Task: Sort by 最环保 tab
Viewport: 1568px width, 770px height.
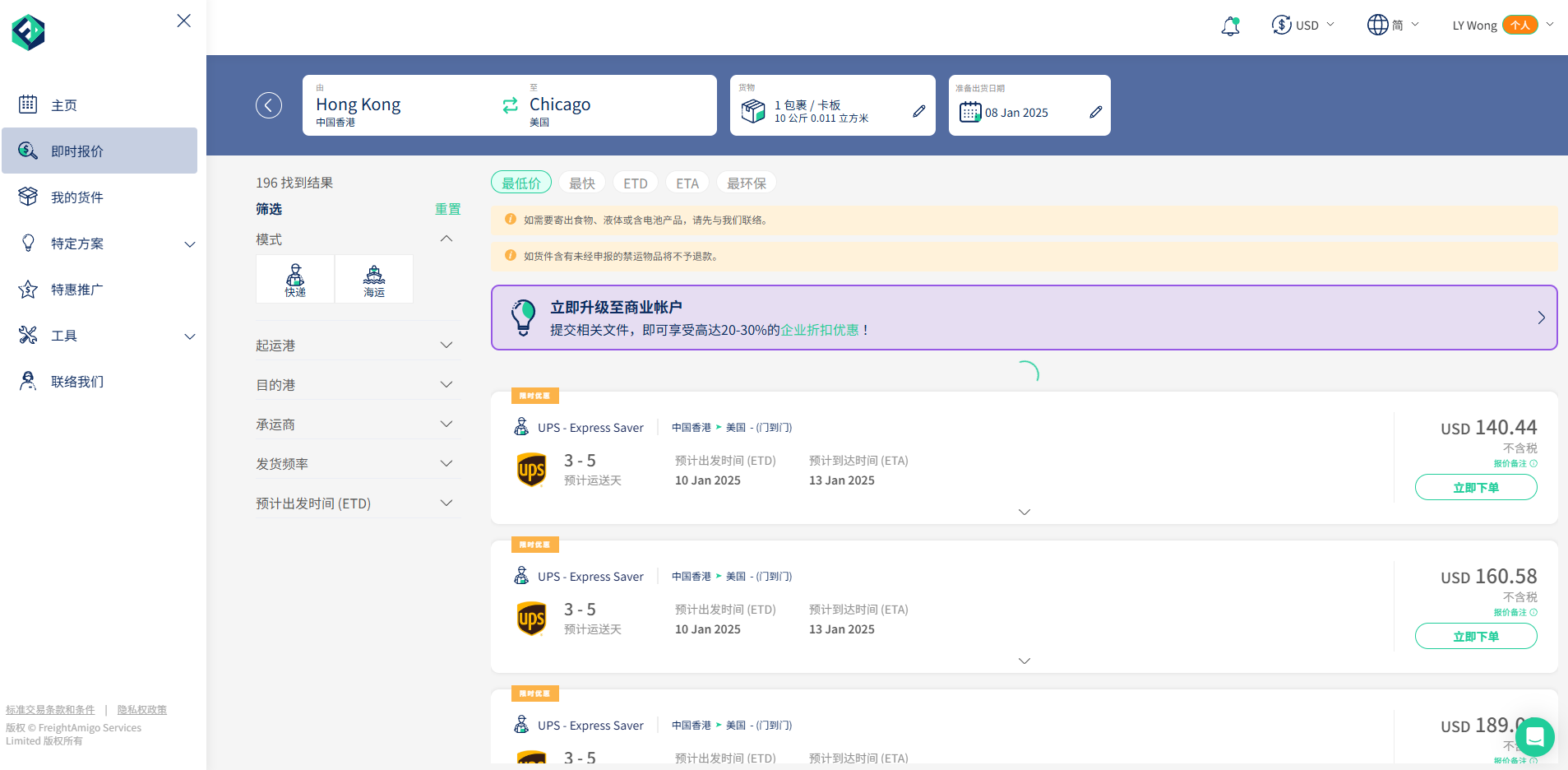Action: (x=747, y=183)
